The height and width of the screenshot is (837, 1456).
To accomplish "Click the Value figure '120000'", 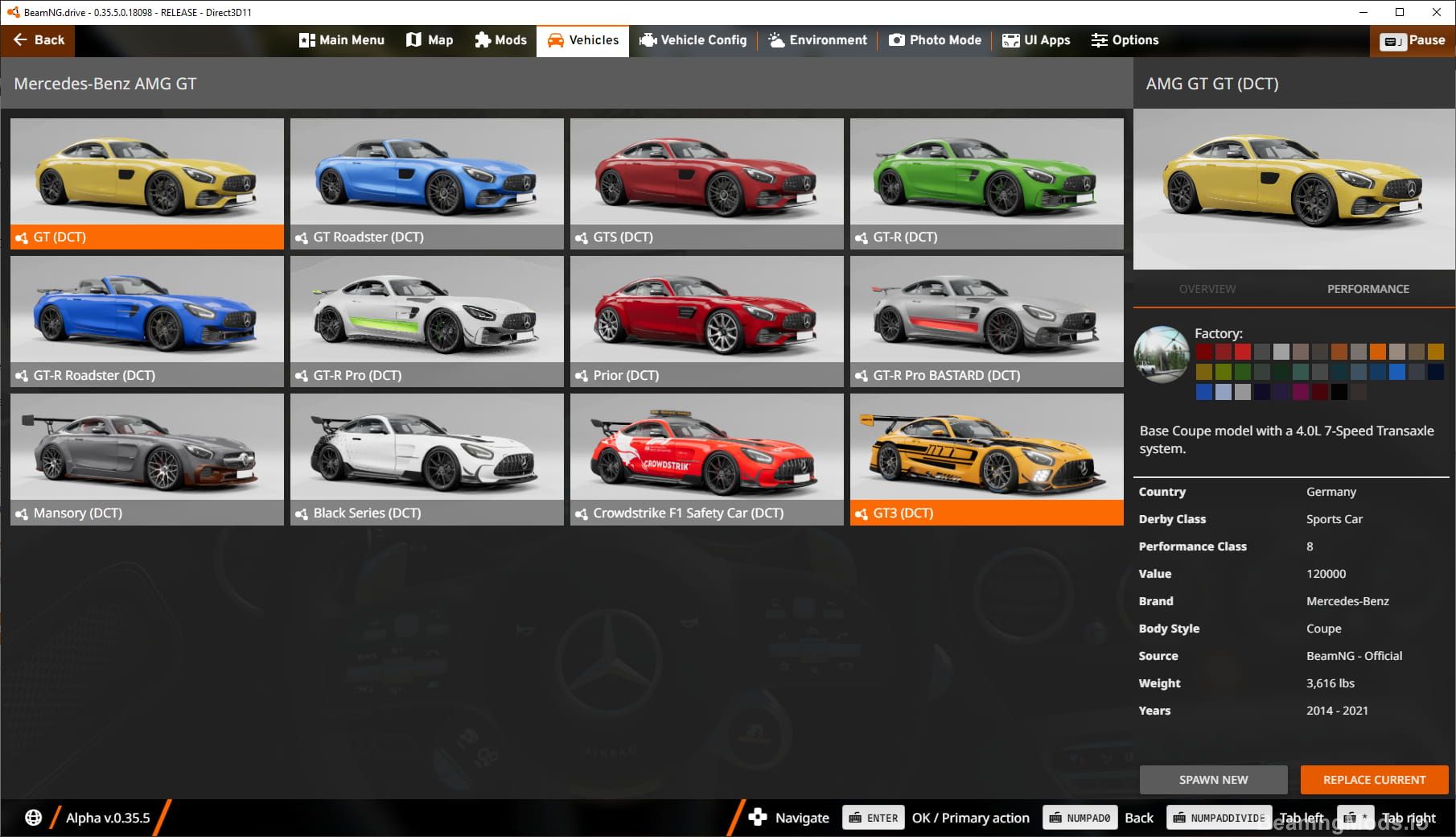I will pyautogui.click(x=1326, y=574).
